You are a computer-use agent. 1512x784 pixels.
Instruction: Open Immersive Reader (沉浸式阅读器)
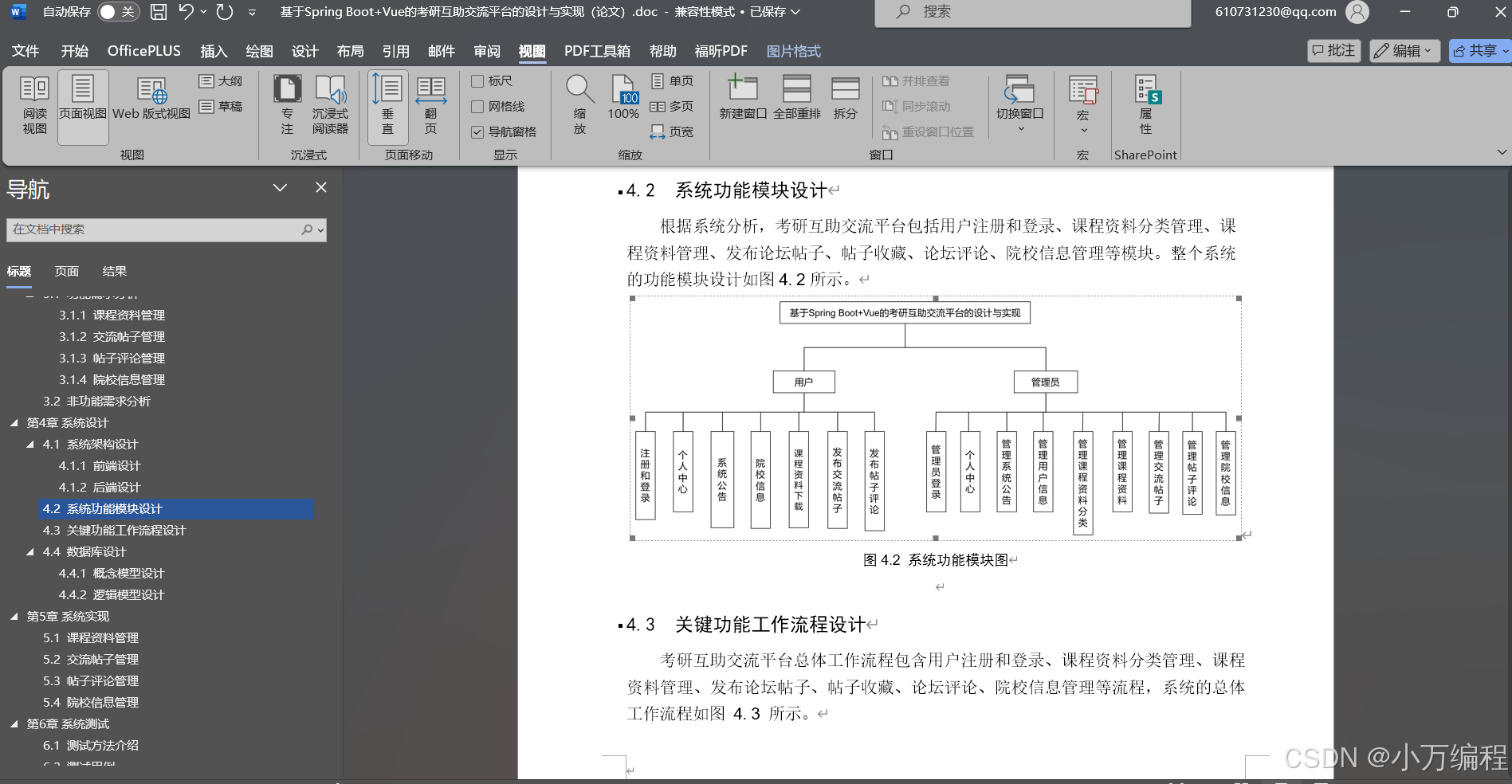click(x=330, y=106)
